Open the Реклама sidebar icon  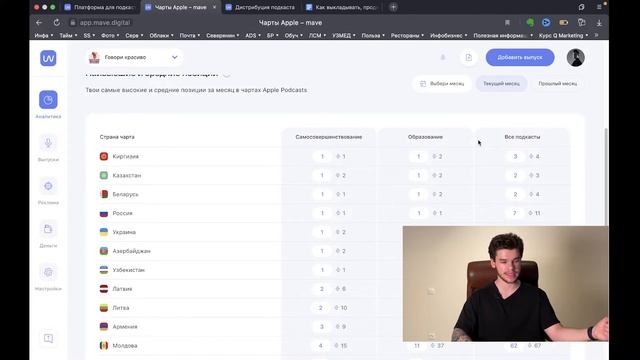point(48,186)
